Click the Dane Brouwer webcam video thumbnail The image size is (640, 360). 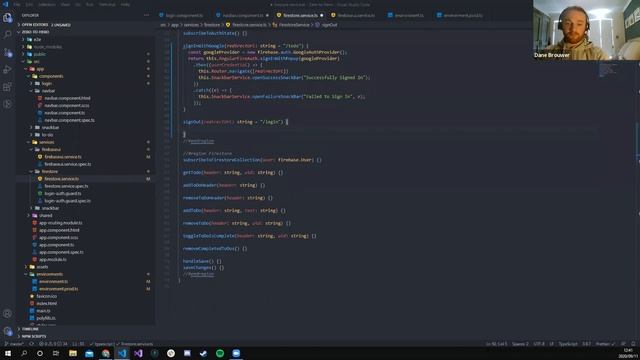(x=586, y=30)
